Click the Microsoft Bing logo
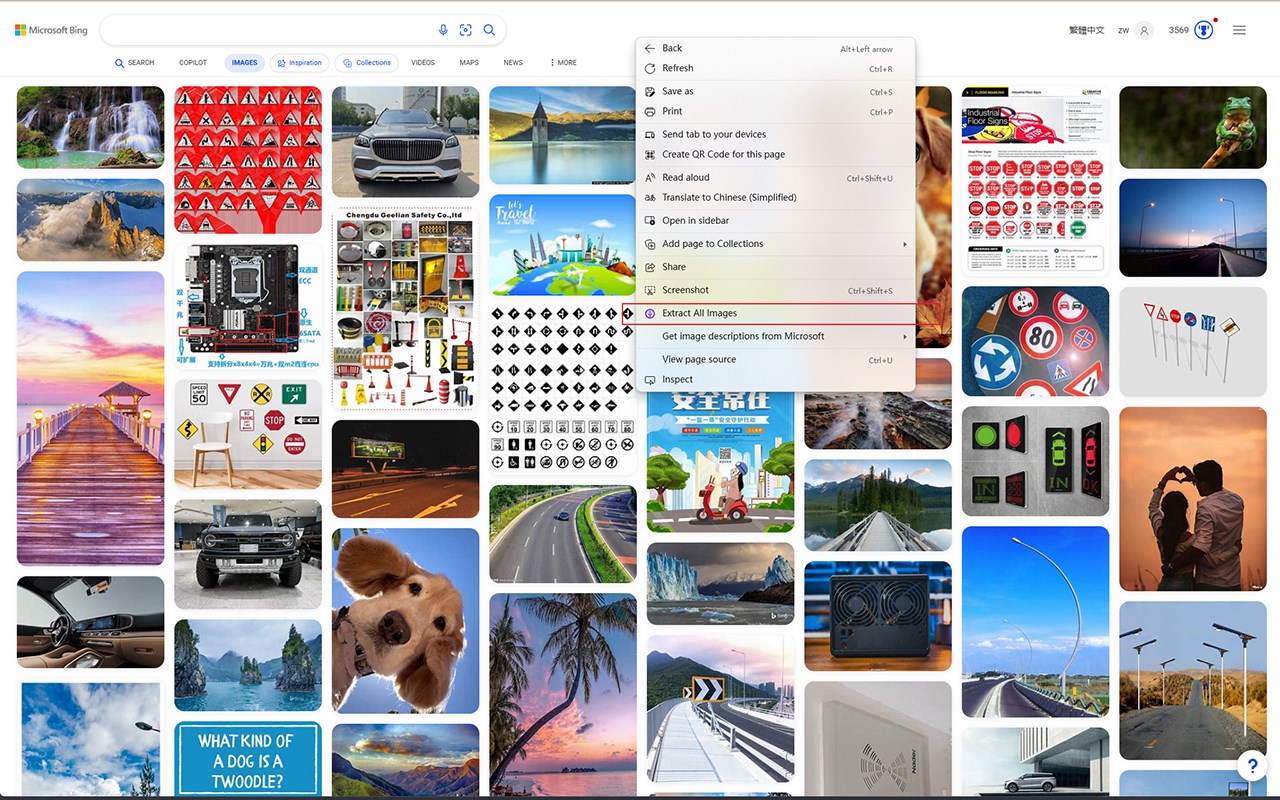Image resolution: width=1280 pixels, height=800 pixels. [51, 30]
